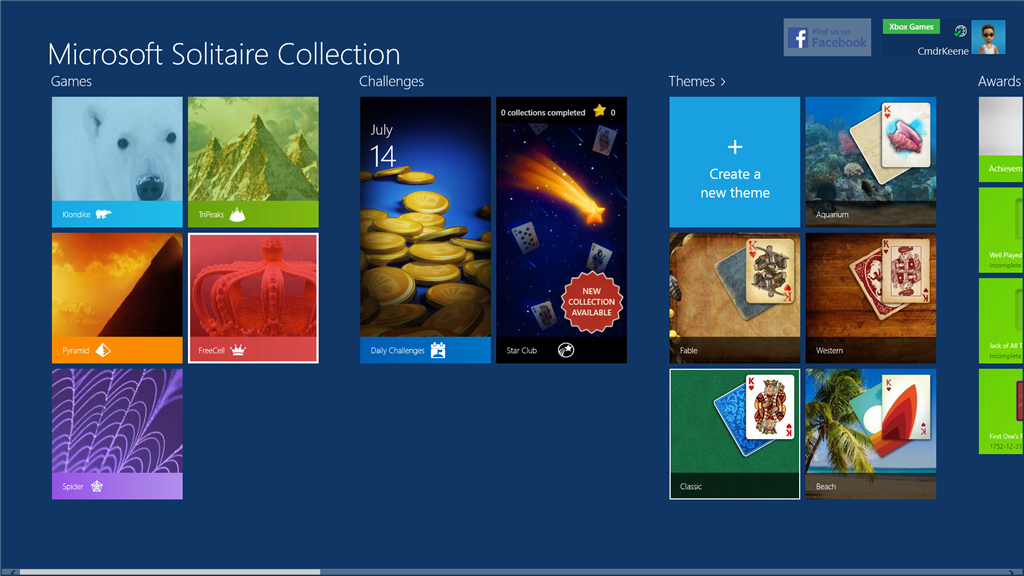Open the Pyramid game tile
1024x576 pixels.
click(117, 298)
